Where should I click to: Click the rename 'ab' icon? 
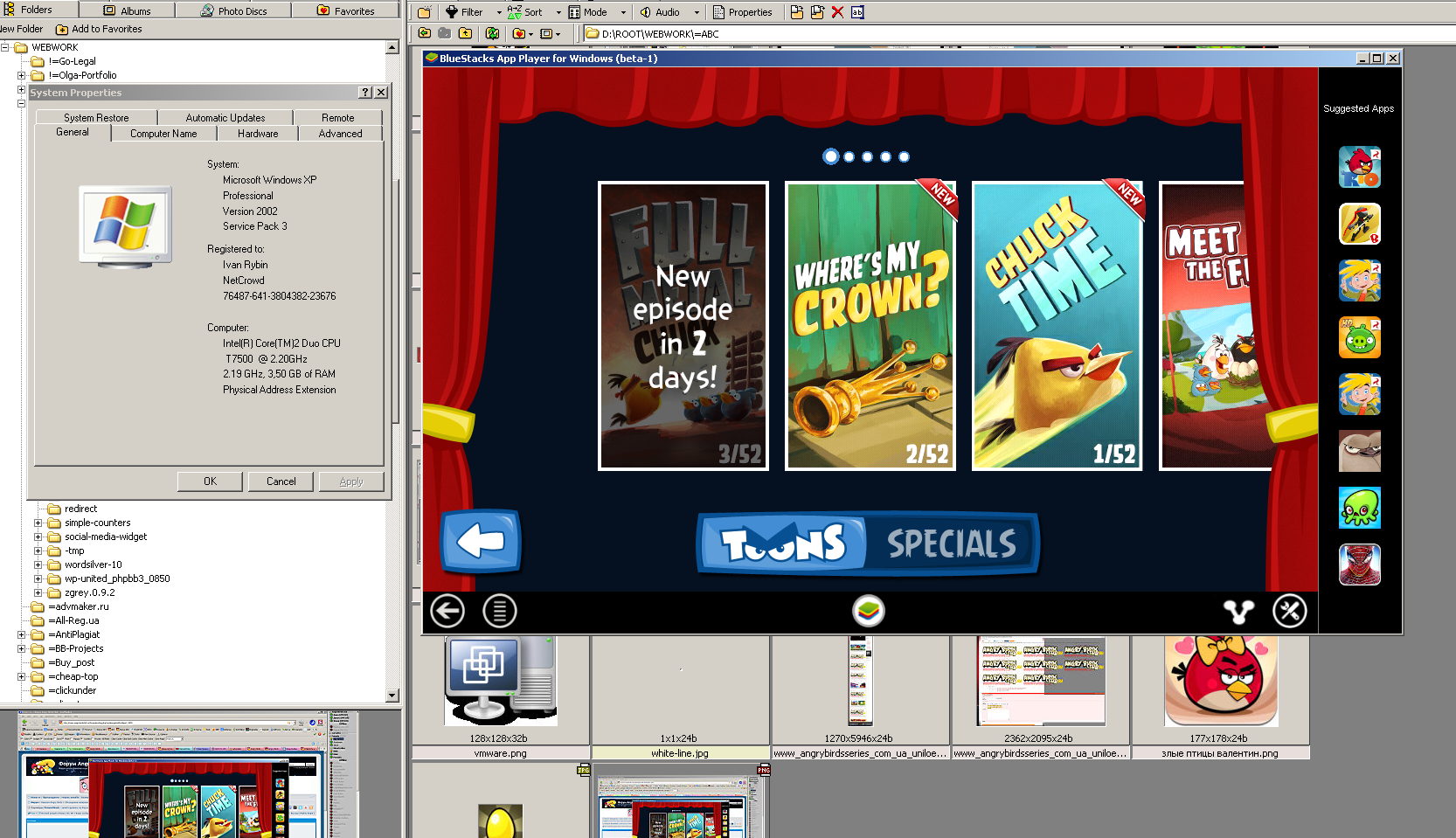click(x=857, y=12)
